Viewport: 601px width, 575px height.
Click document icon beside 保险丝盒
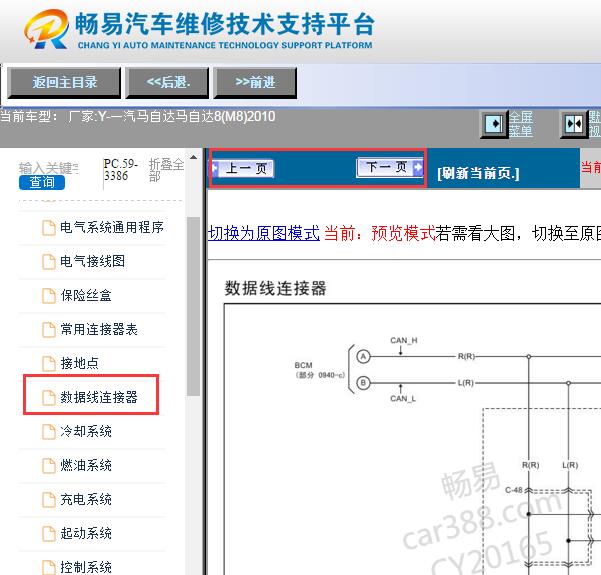pos(49,296)
